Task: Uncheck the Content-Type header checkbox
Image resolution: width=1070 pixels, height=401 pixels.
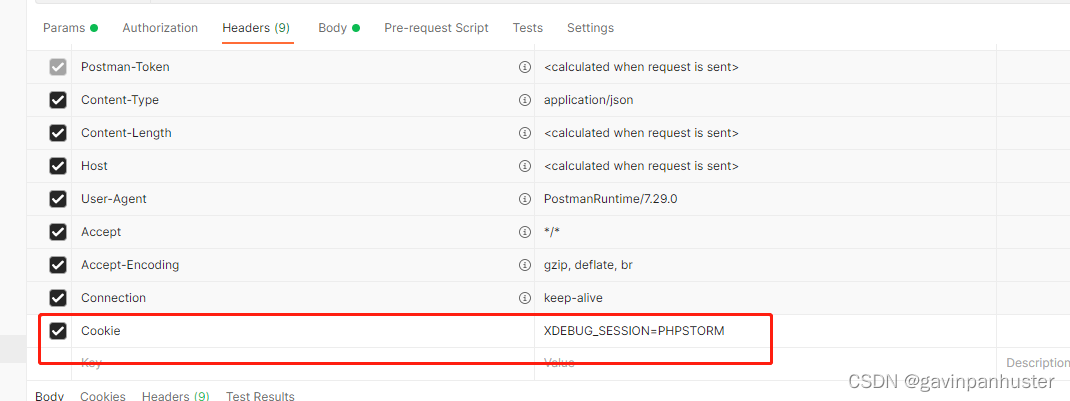Action: coord(58,100)
